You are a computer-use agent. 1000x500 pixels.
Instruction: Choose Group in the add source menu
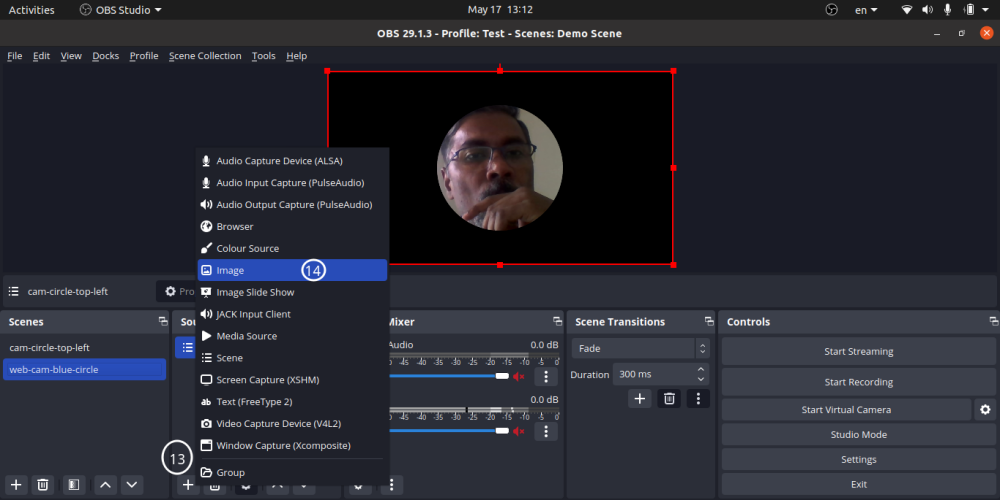[292, 473]
